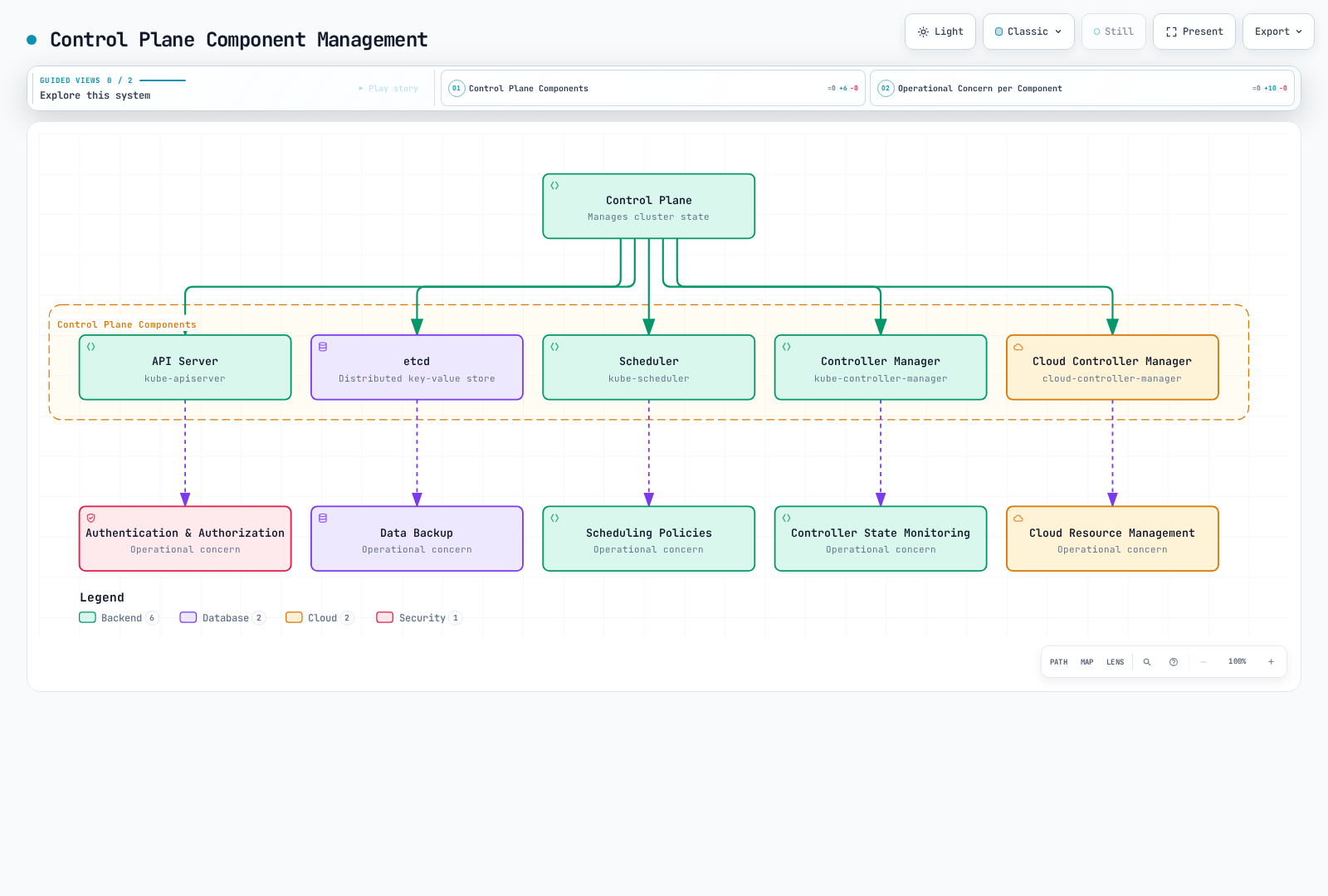The height and width of the screenshot is (896, 1328).
Task: Zoom out with the minus icon
Action: (1203, 662)
